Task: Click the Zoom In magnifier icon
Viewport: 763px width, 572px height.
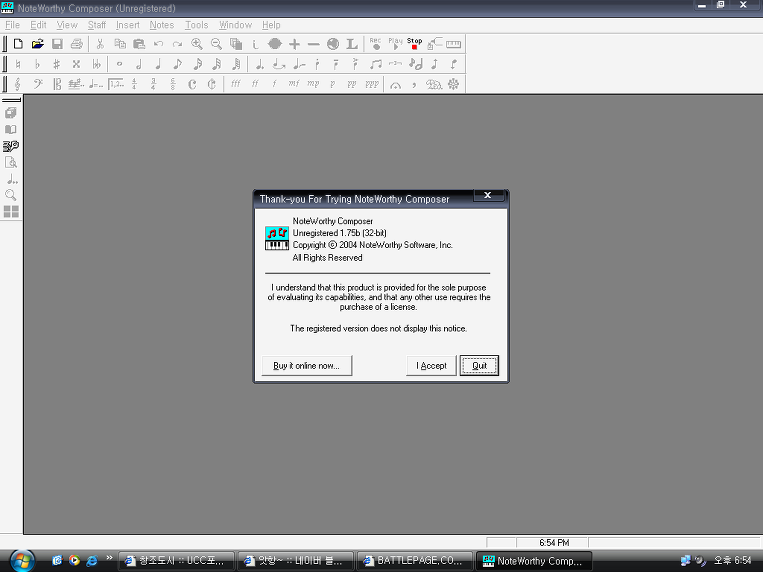Action: click(197, 44)
